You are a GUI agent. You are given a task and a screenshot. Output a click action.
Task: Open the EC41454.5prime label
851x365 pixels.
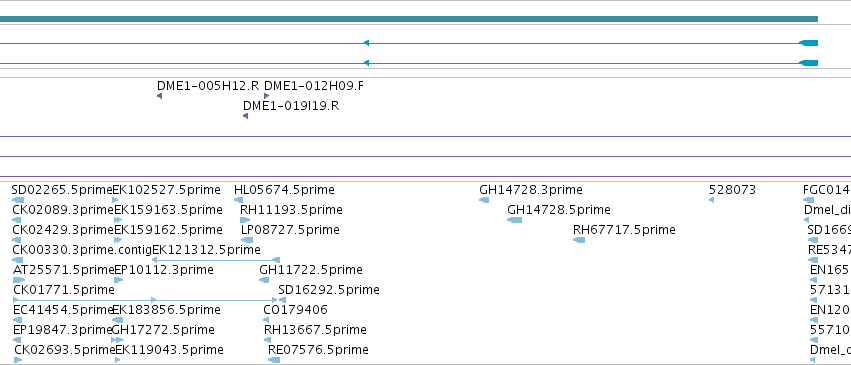tap(62, 310)
